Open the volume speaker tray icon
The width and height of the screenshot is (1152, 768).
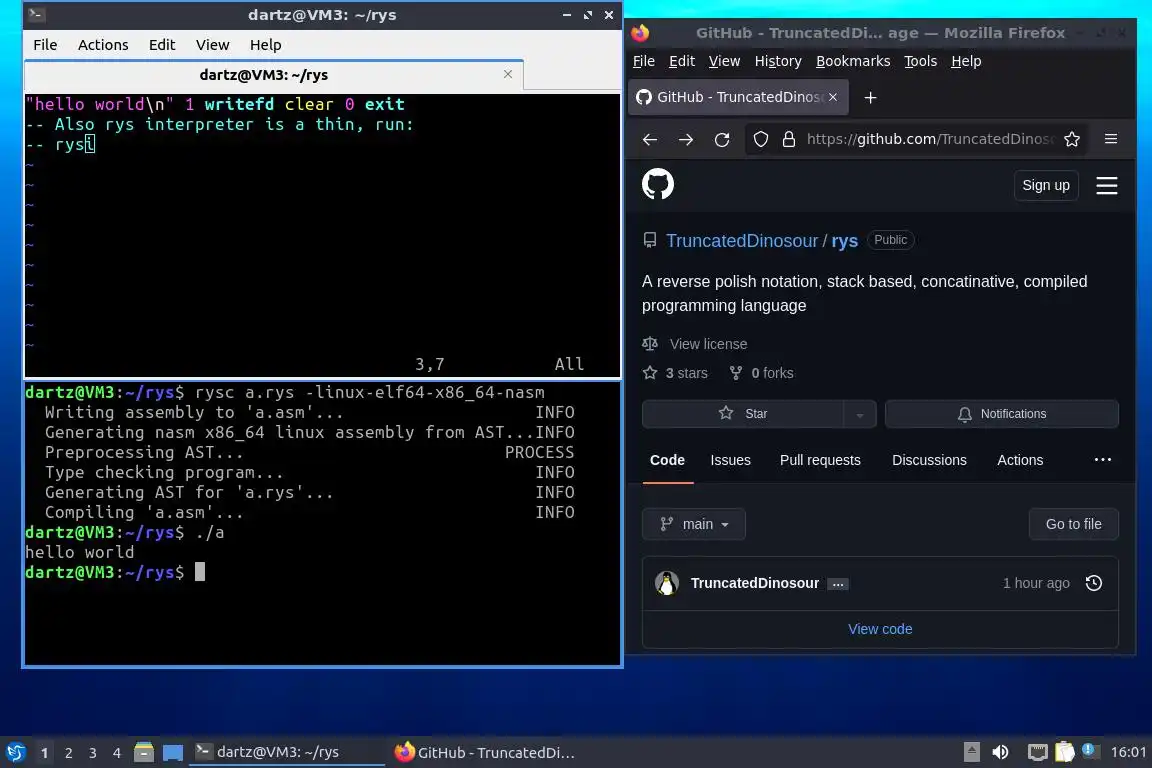[1000, 752]
